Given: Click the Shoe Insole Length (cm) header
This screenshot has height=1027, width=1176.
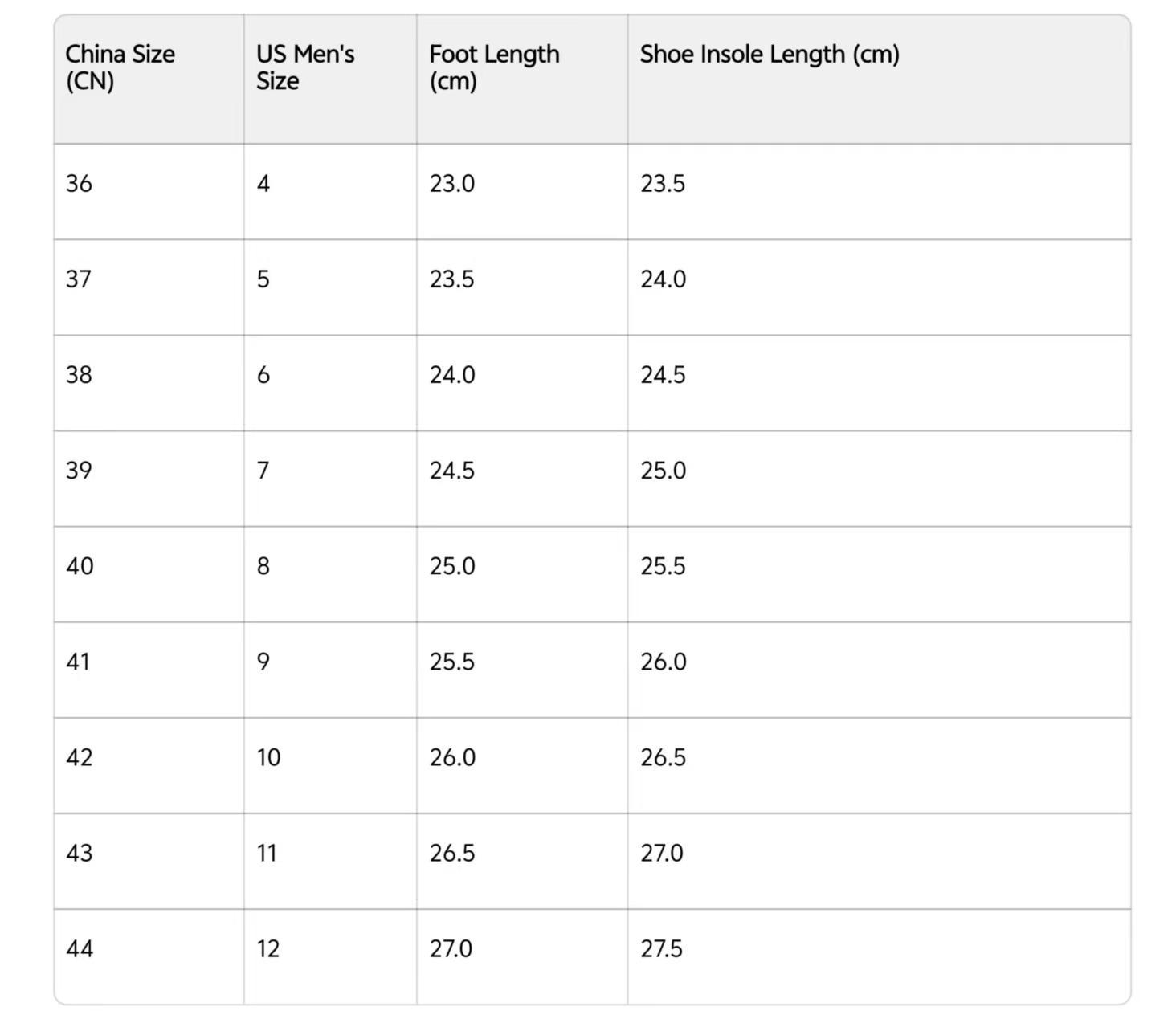Looking at the screenshot, I should click(769, 55).
